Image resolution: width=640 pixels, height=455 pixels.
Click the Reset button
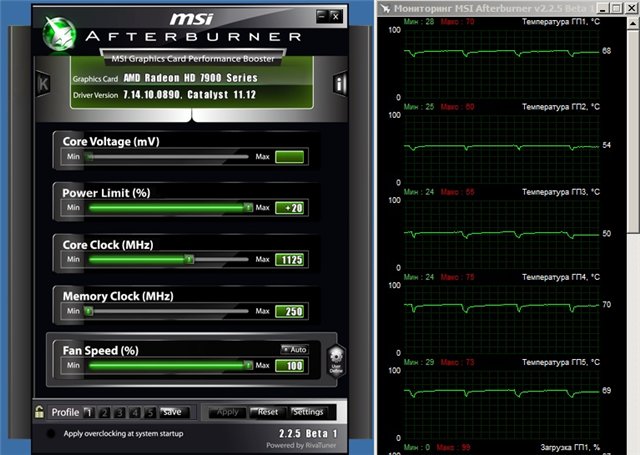pyautogui.click(x=268, y=412)
